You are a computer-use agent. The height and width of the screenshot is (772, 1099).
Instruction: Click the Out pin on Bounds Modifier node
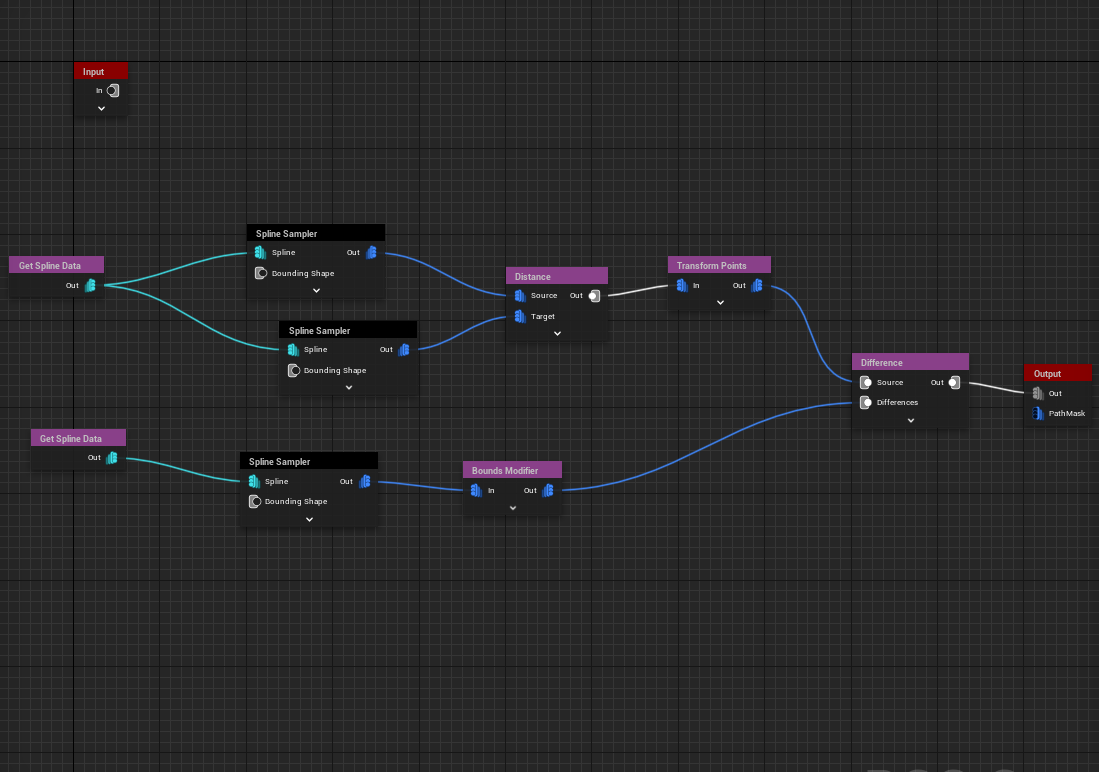(548, 491)
